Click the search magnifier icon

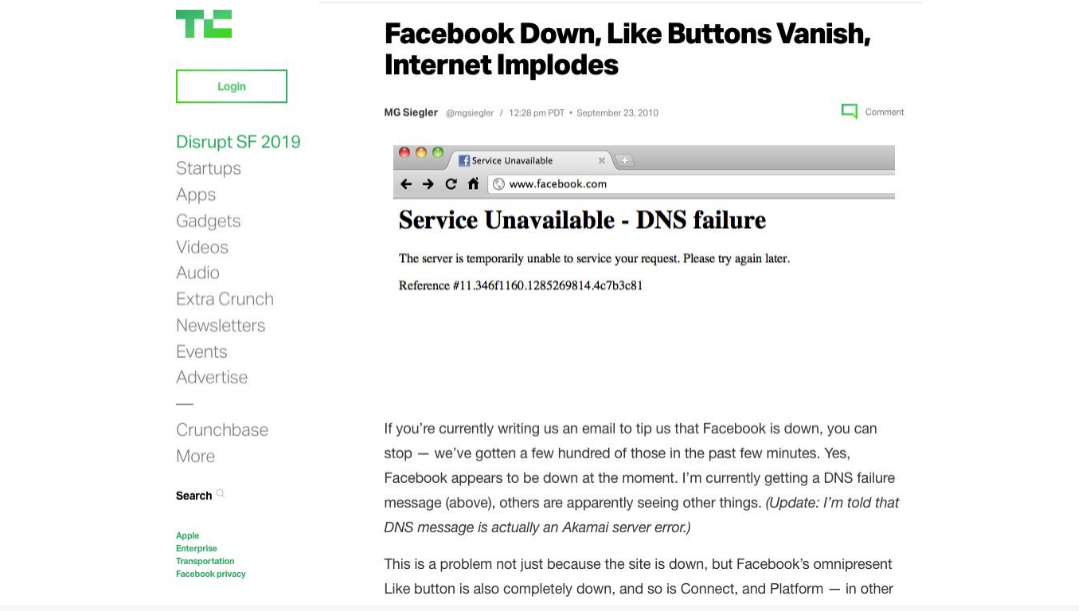(x=221, y=494)
